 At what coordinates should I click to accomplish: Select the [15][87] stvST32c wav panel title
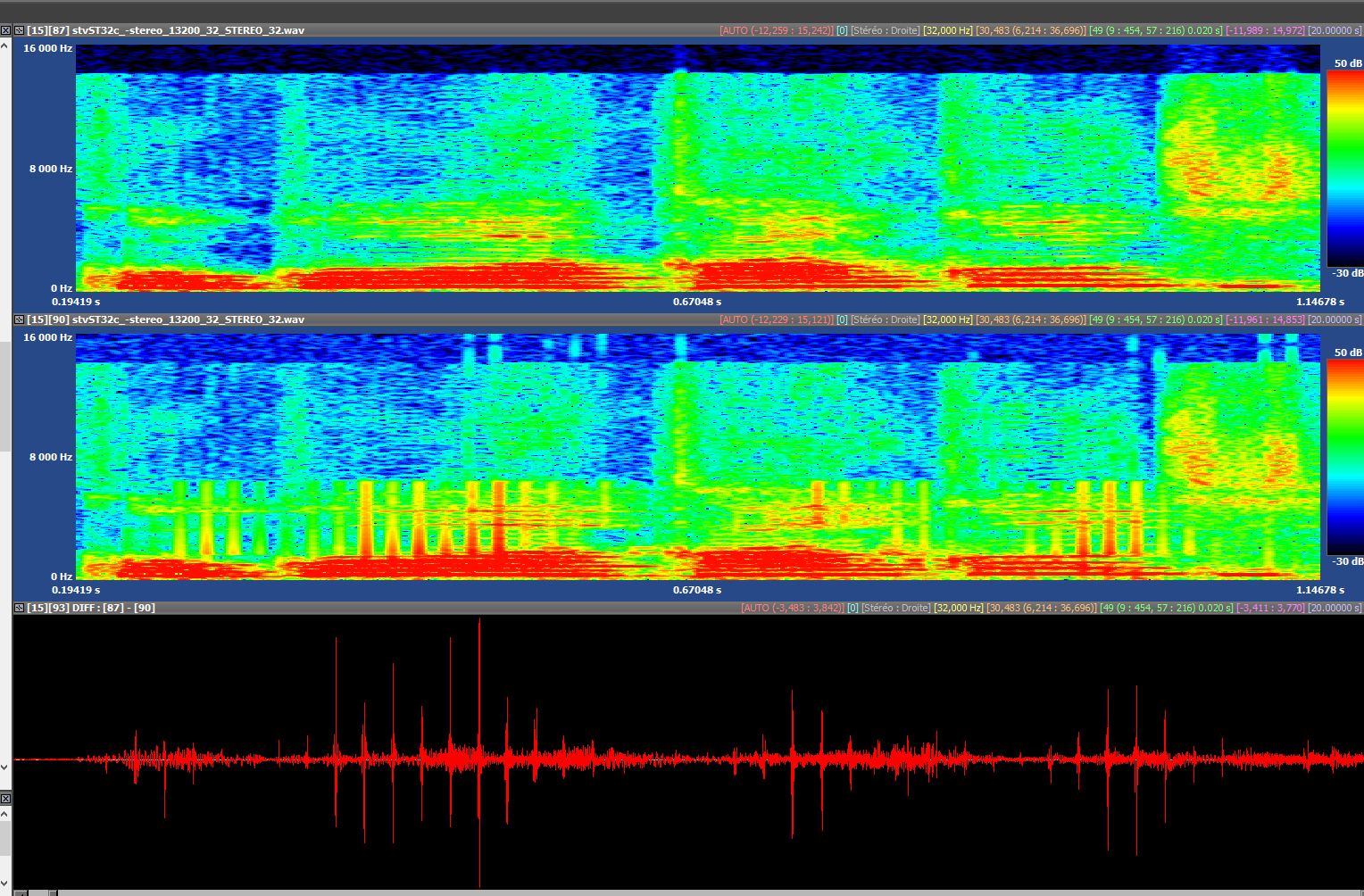click(165, 30)
